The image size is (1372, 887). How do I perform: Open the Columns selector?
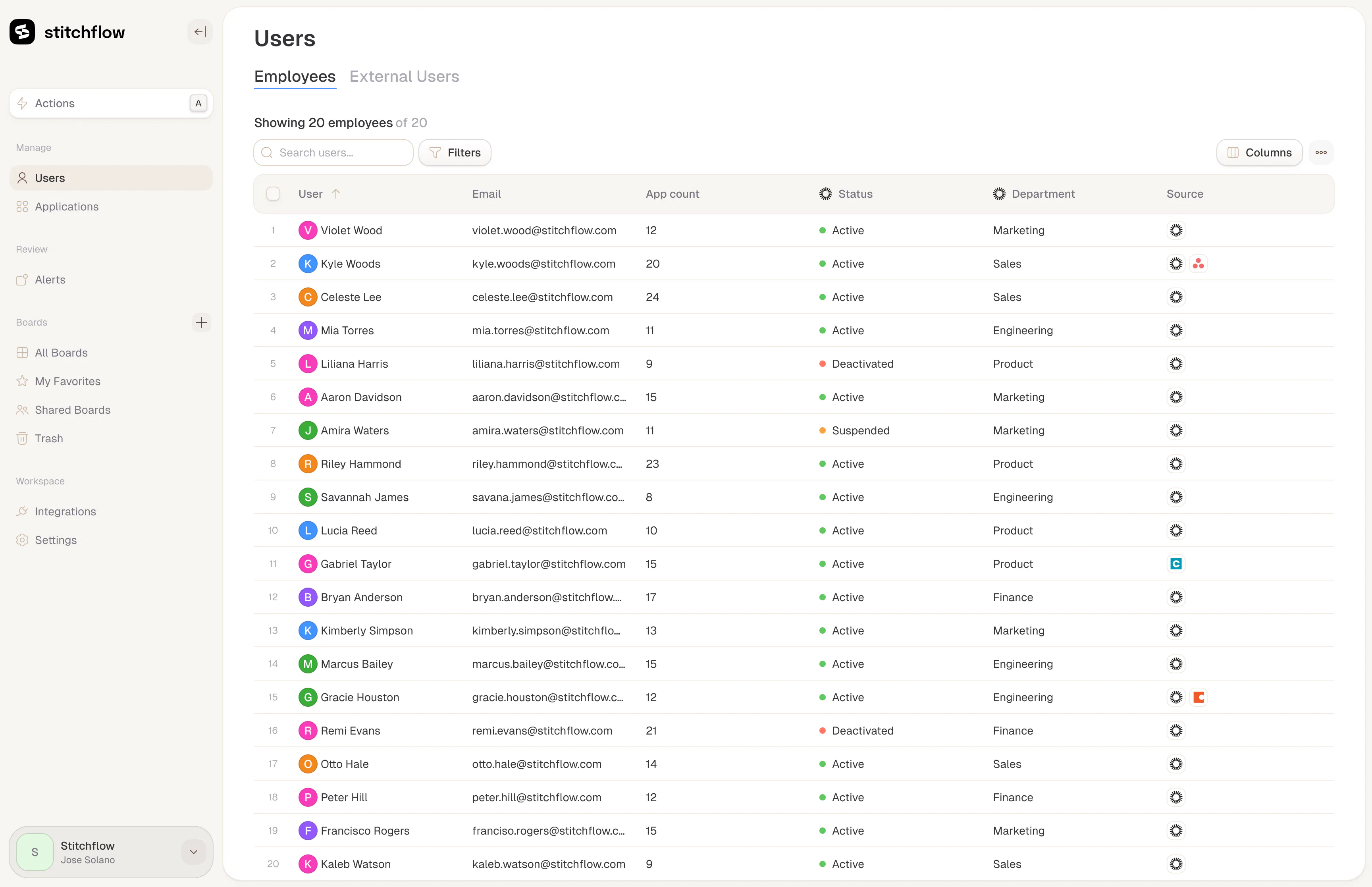click(x=1259, y=152)
